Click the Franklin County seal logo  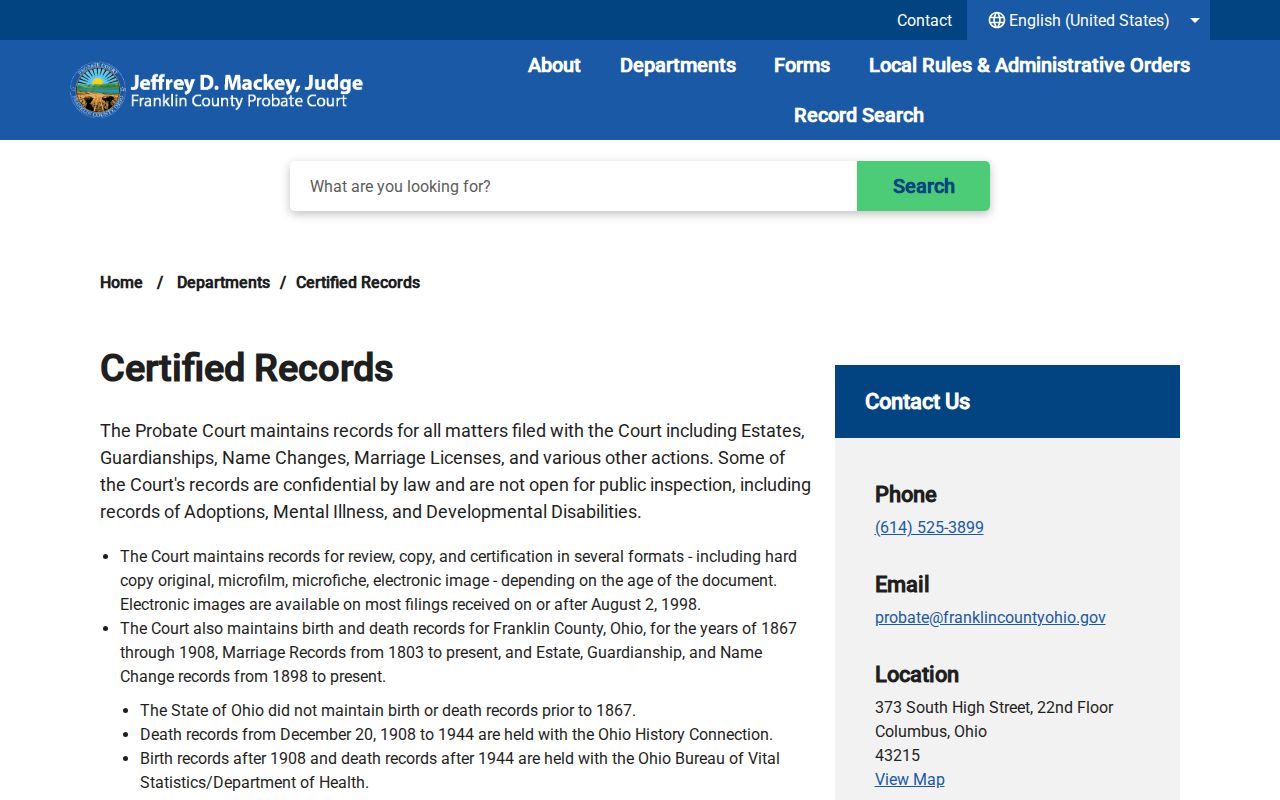[97, 90]
